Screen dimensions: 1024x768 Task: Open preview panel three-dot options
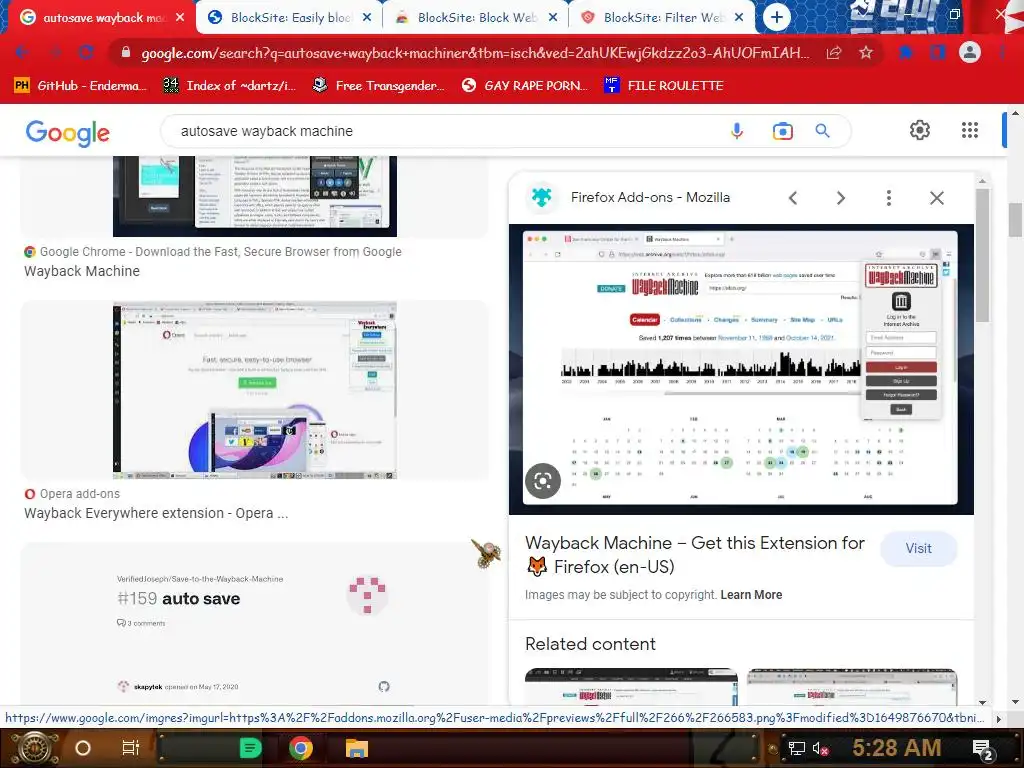coord(888,198)
